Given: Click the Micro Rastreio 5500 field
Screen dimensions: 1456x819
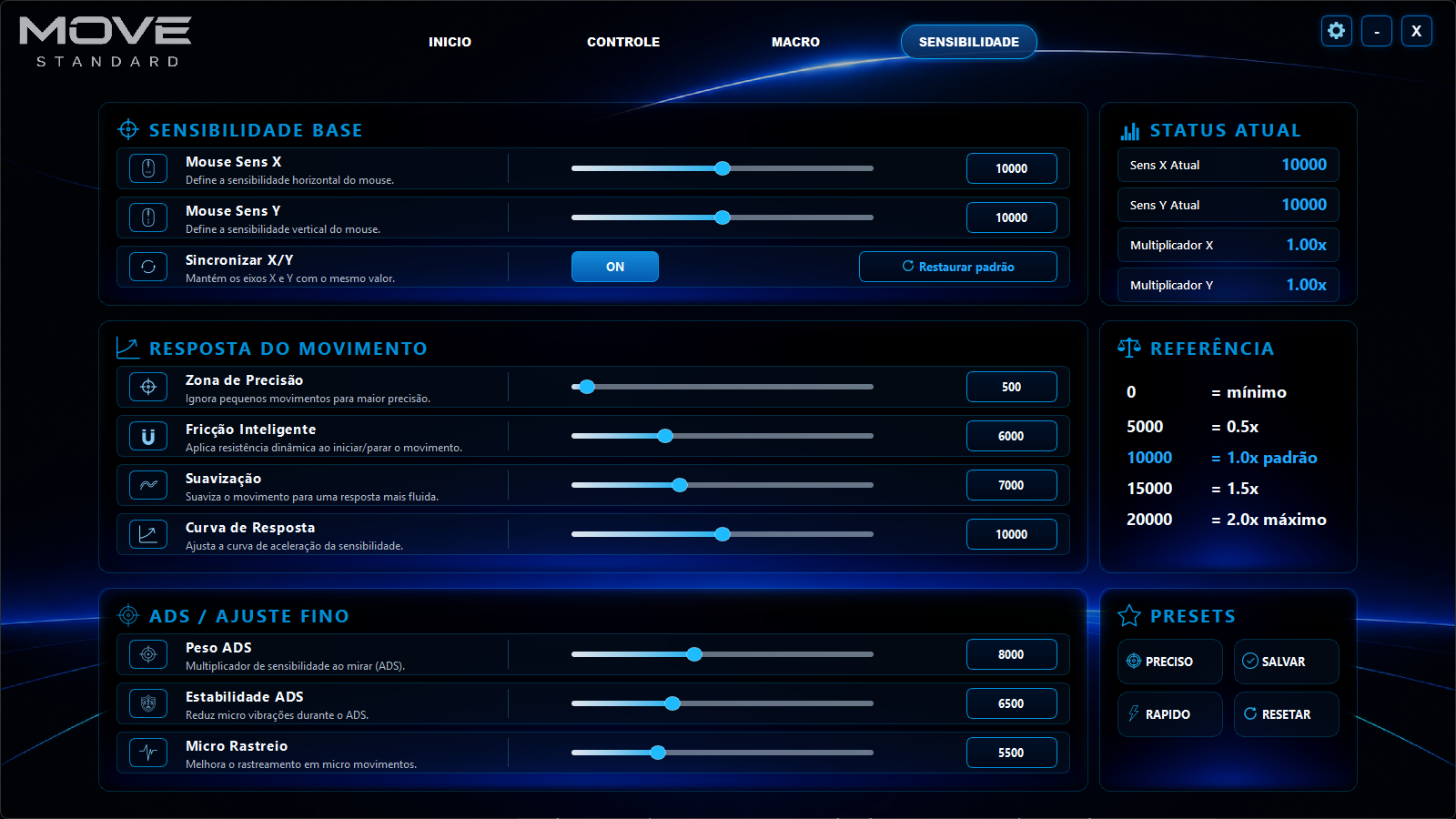Looking at the screenshot, I should 1012,753.
